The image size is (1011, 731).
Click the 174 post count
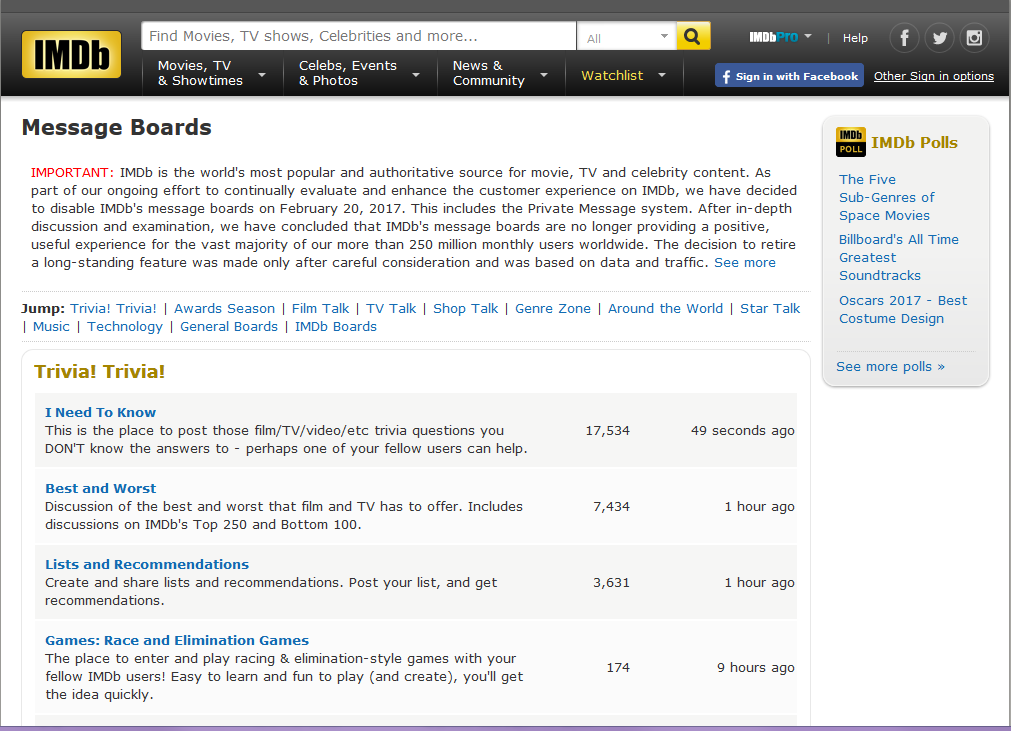tap(618, 667)
